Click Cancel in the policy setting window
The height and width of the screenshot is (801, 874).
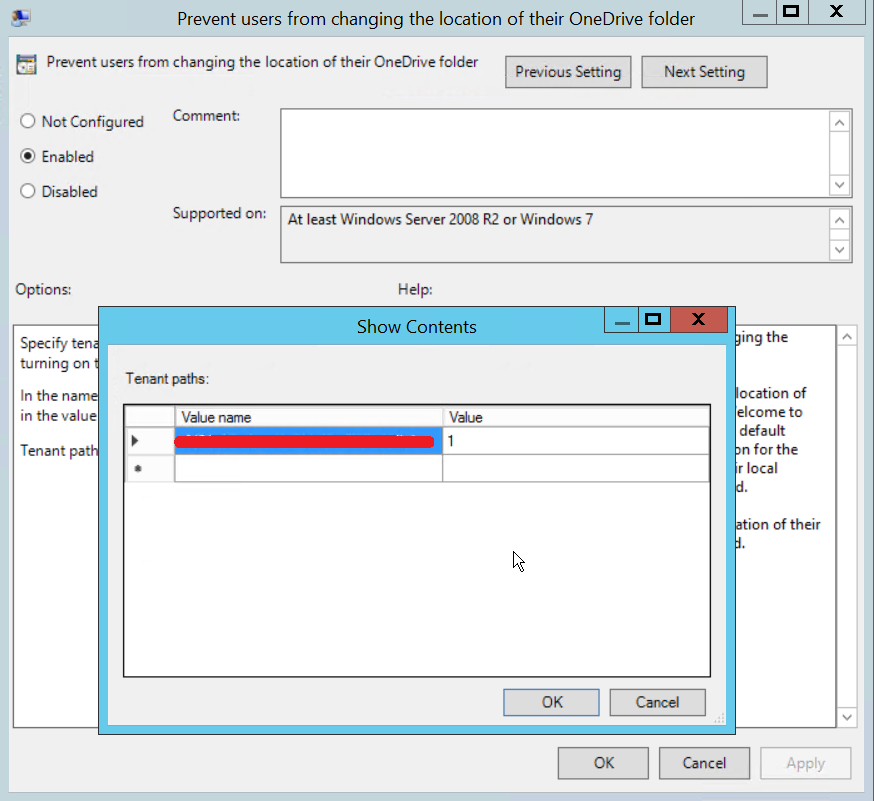coord(704,763)
